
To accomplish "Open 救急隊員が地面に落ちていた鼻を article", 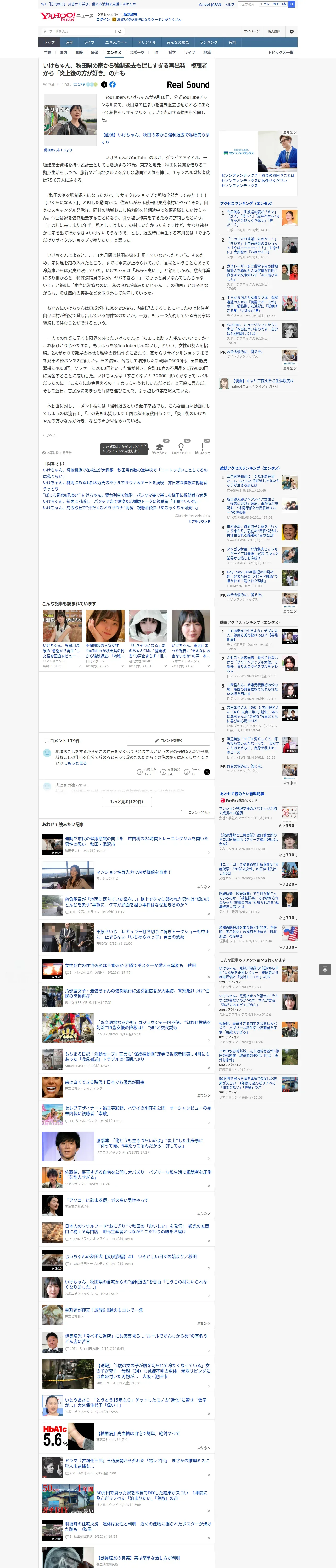I will click(137, 902).
